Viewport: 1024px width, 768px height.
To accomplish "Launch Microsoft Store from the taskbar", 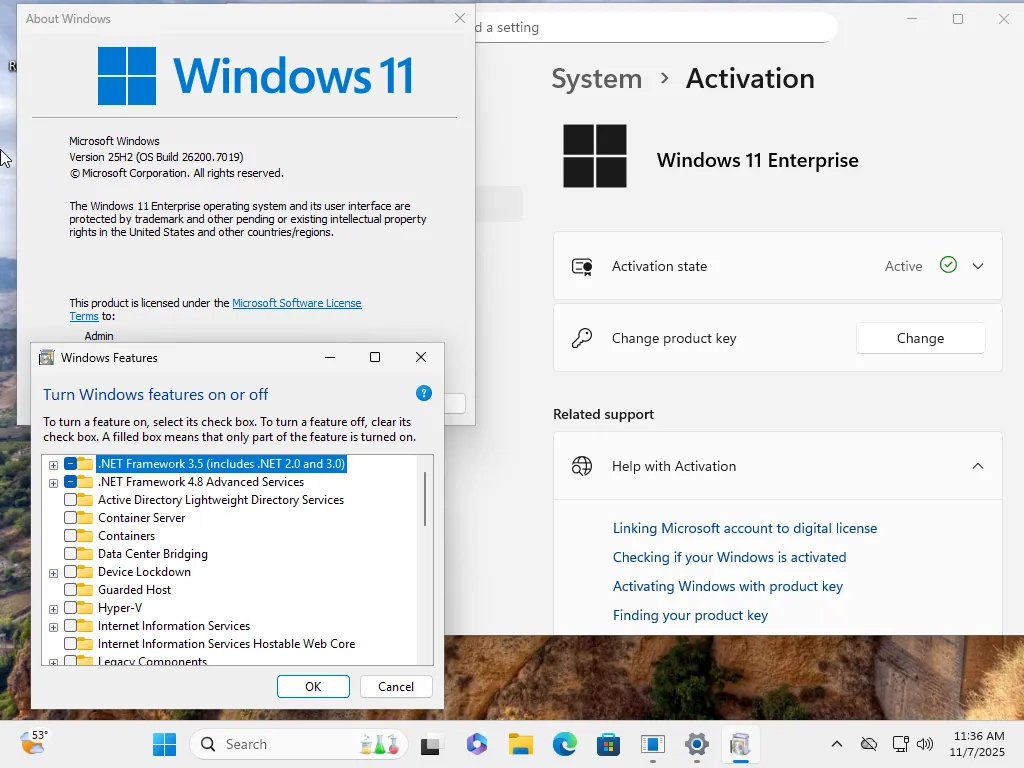I will pos(608,744).
